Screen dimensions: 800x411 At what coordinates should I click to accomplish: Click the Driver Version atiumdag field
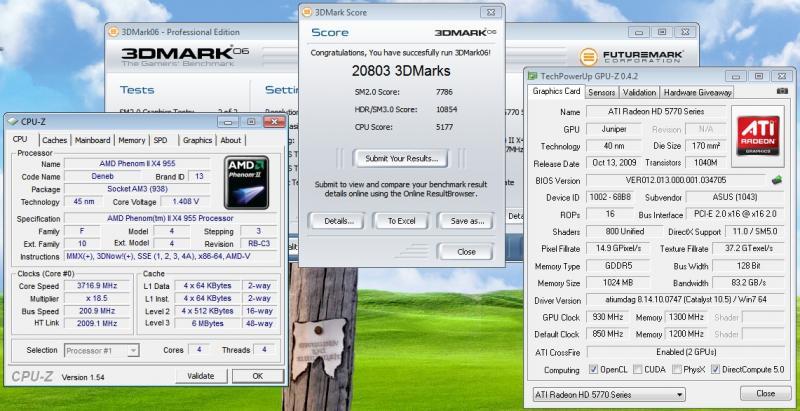tap(686, 300)
